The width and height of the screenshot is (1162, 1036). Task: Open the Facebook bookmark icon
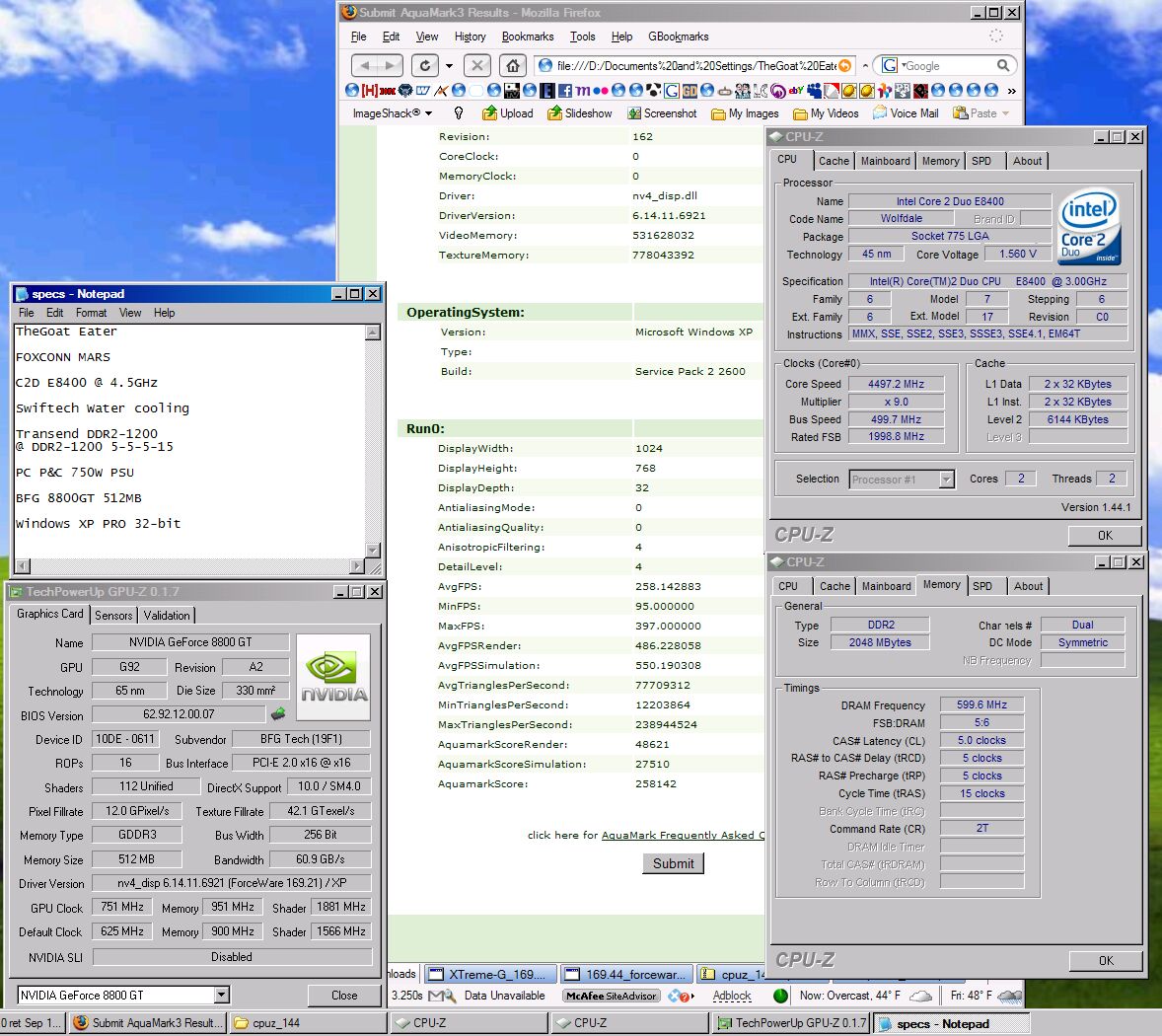(x=564, y=91)
